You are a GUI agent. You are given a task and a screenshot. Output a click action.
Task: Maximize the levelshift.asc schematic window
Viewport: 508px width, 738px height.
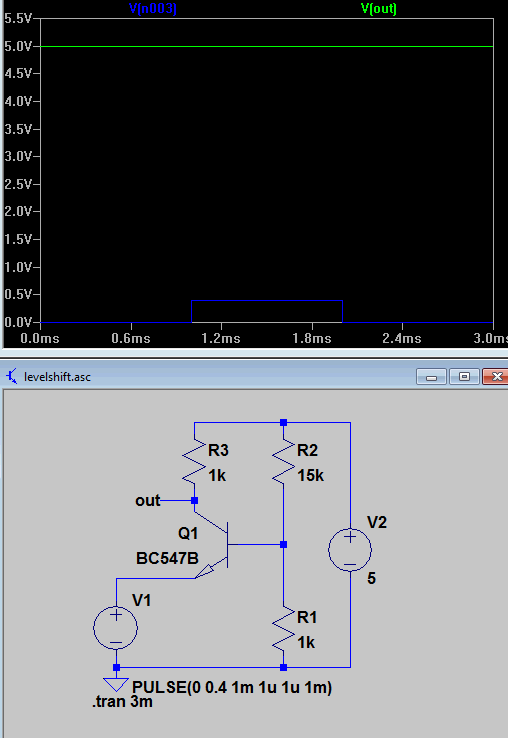coord(464,377)
